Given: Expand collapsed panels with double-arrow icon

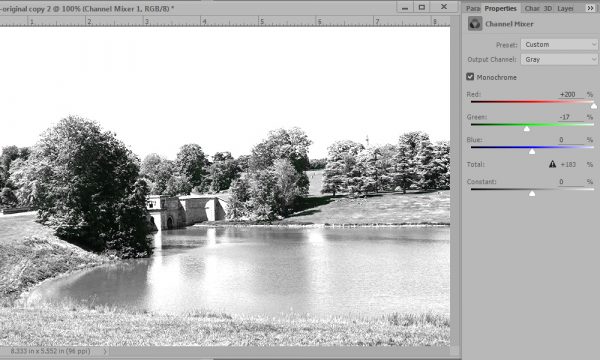Looking at the screenshot, I should tap(590, 8).
